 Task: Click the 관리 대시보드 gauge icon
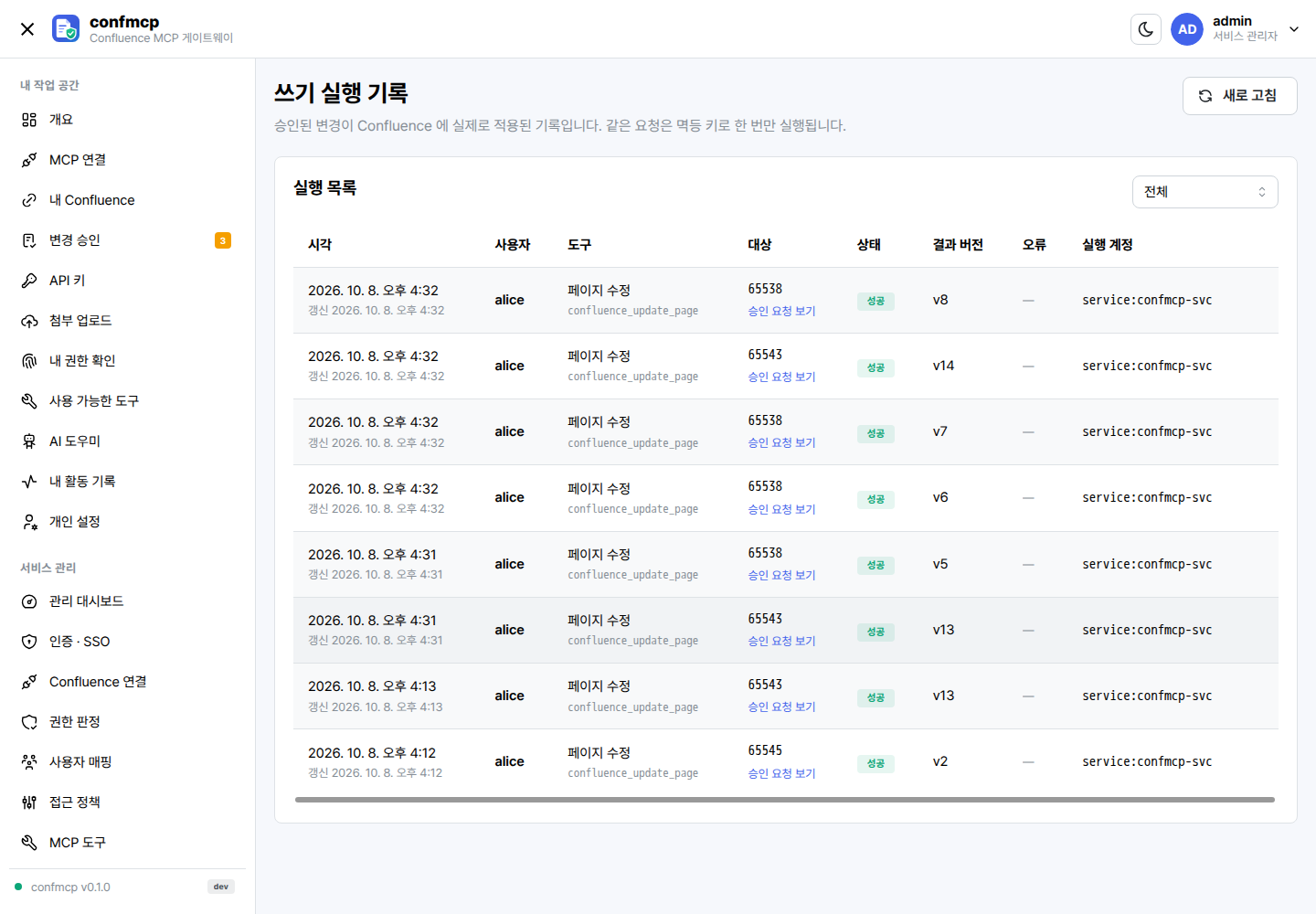(29, 601)
